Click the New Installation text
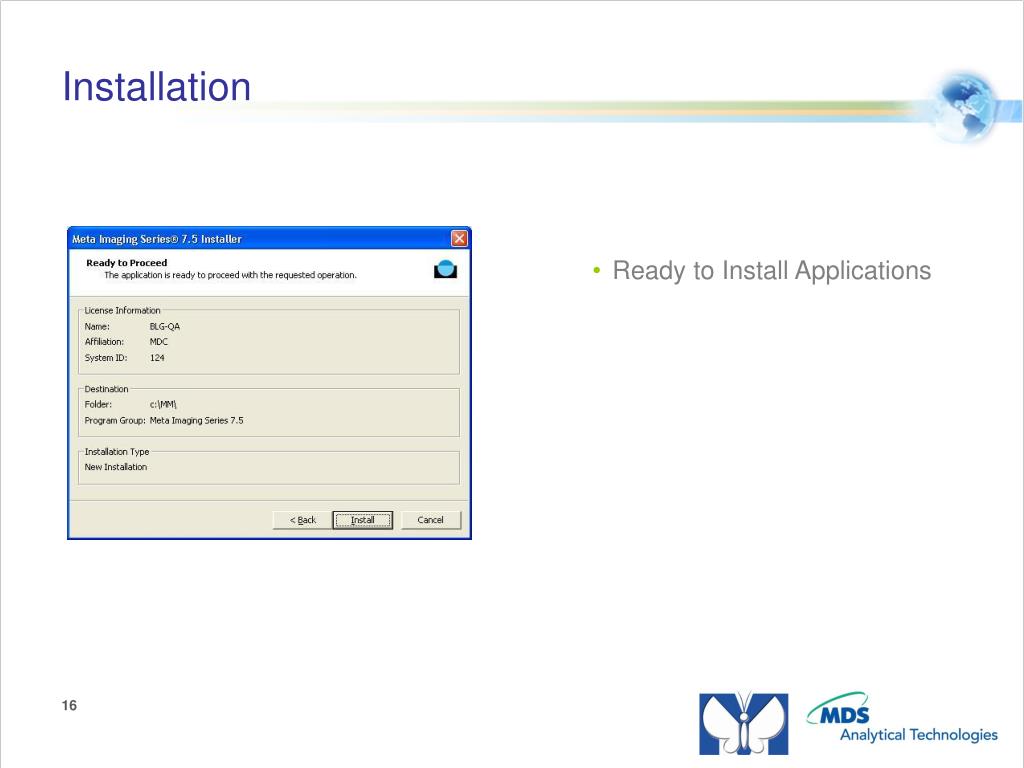1024x768 pixels. [x=116, y=467]
